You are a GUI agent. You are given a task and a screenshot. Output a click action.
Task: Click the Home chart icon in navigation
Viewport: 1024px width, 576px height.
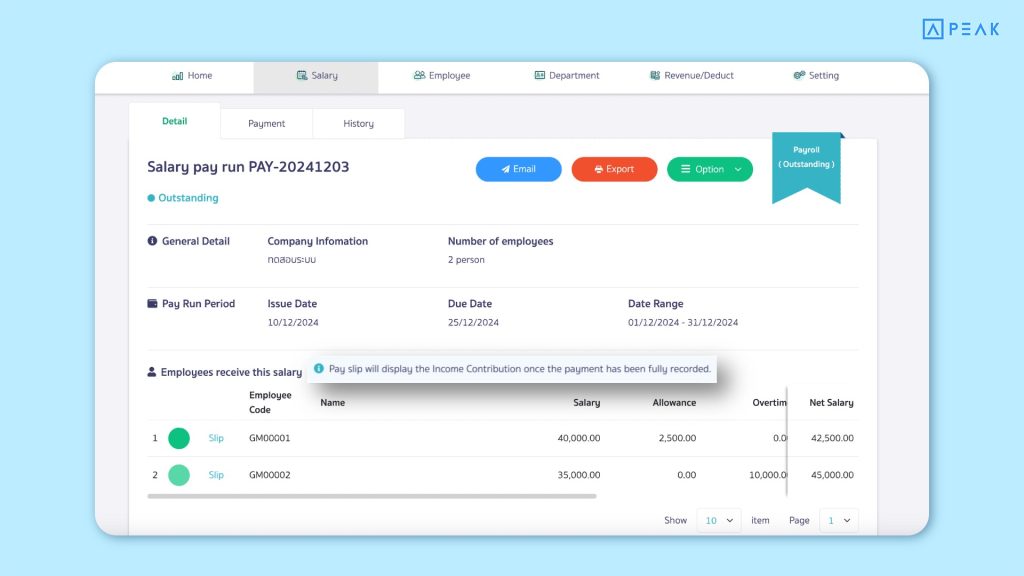point(177,76)
